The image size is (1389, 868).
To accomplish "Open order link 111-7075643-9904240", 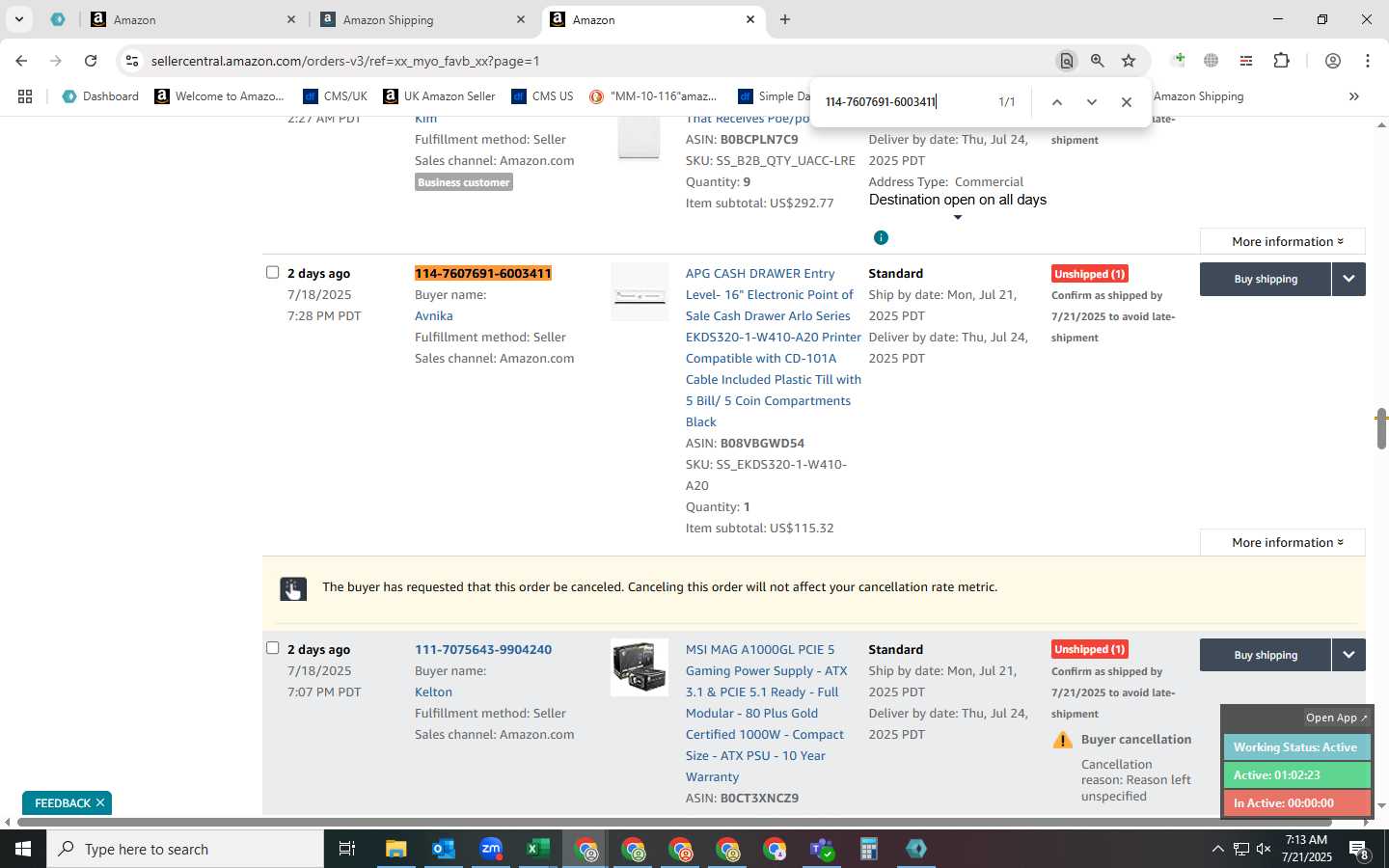I will click(x=483, y=650).
